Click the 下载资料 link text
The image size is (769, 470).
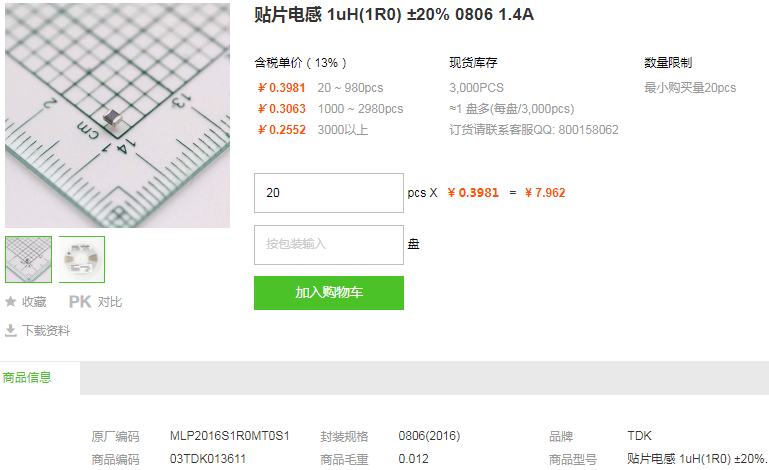tap(46, 330)
